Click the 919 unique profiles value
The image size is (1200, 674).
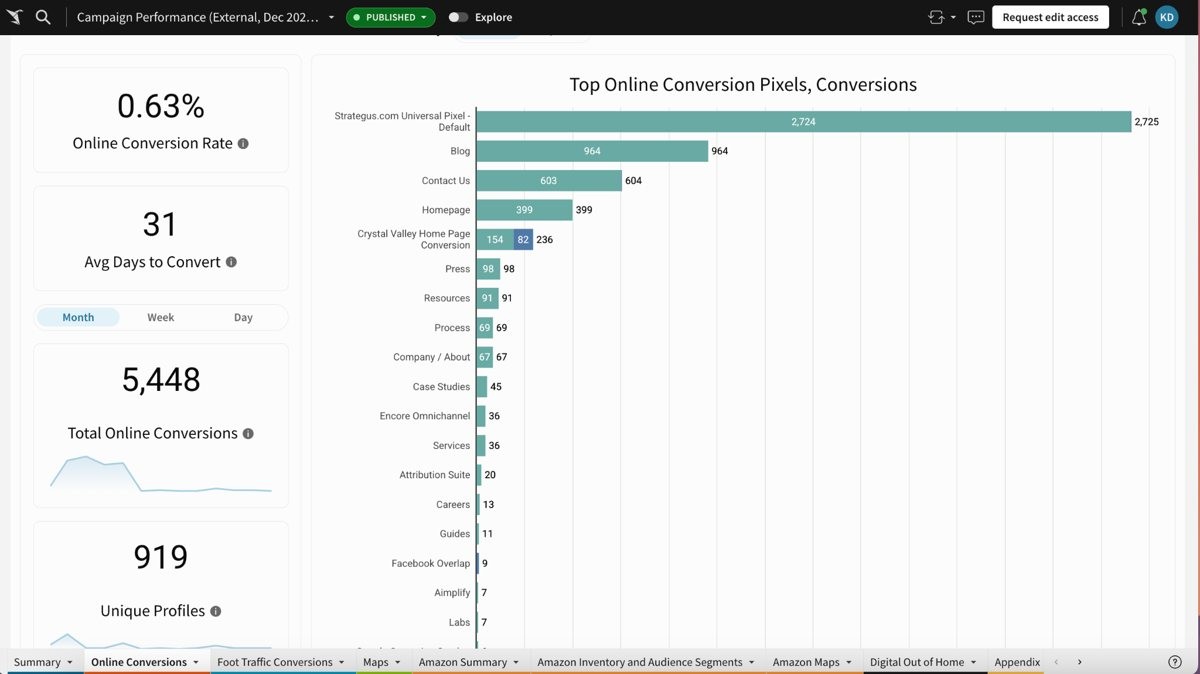pos(161,557)
